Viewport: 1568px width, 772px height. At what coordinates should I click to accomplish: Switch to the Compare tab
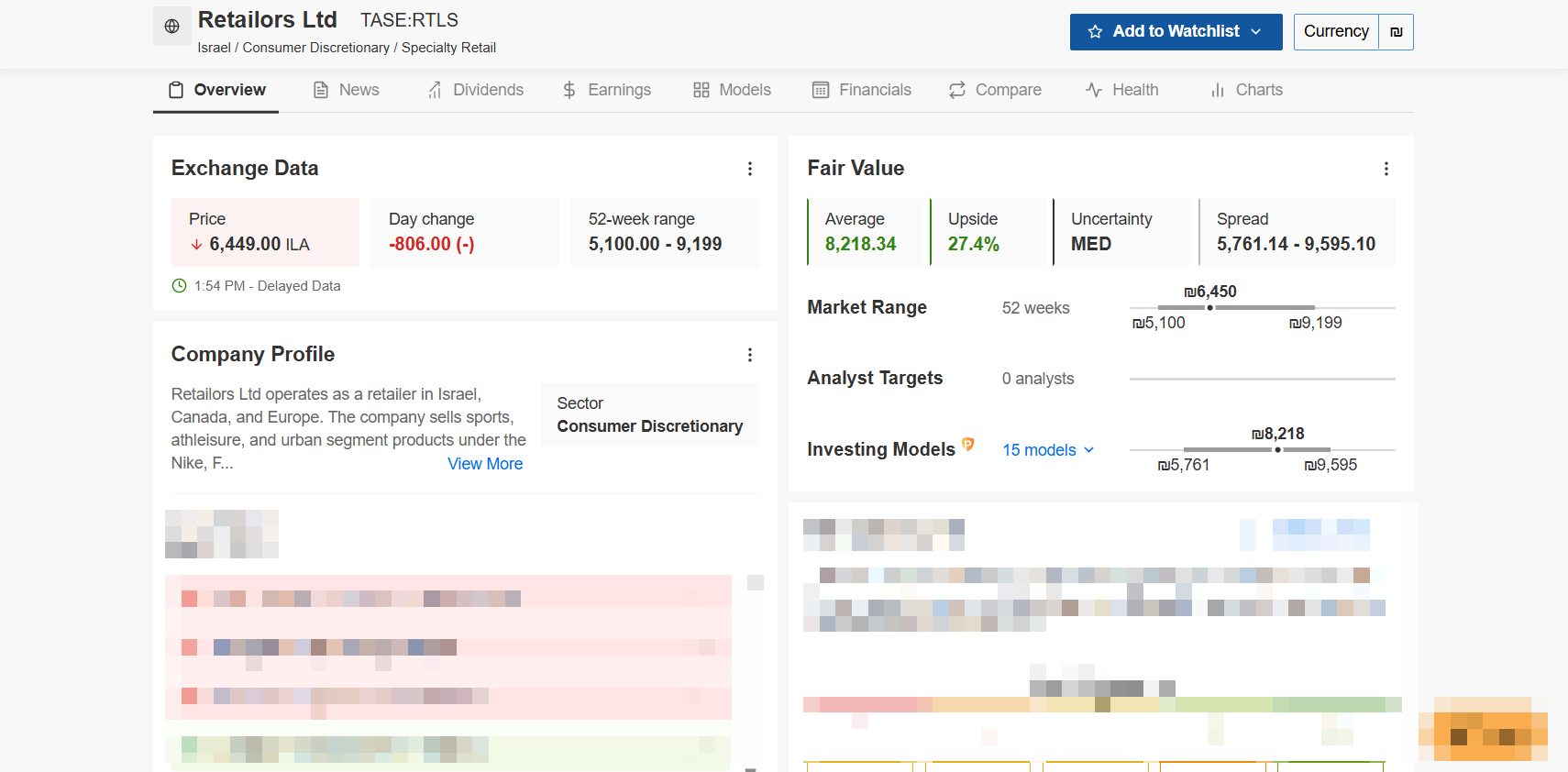(995, 90)
